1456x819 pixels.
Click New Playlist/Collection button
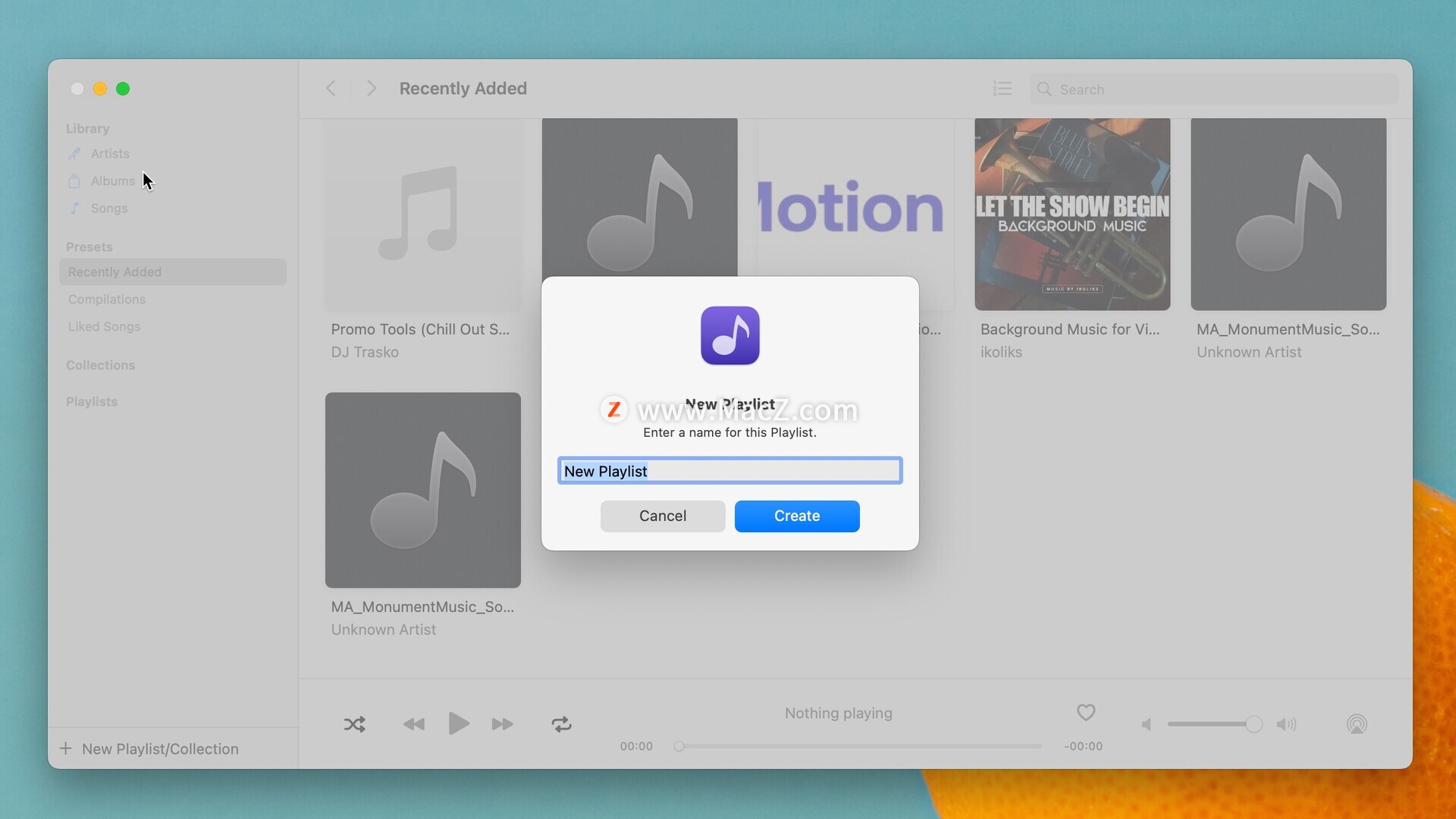(x=149, y=748)
